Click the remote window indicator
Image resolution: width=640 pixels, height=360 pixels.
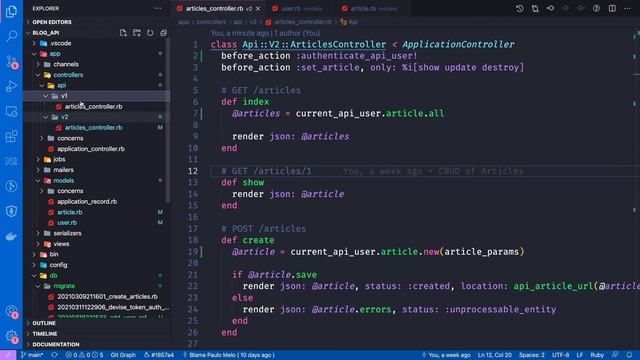pos(7,355)
